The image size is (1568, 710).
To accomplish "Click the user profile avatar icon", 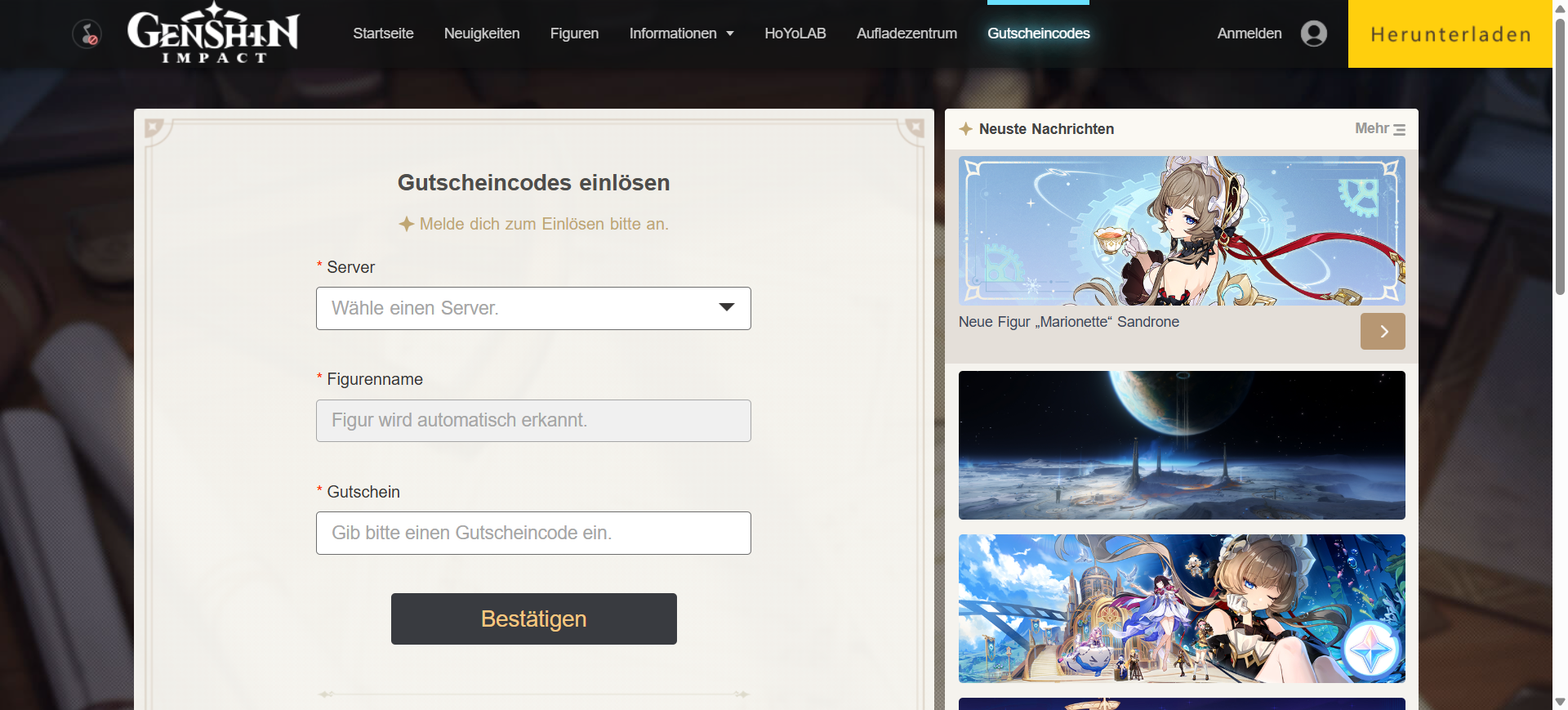I will click(1313, 33).
